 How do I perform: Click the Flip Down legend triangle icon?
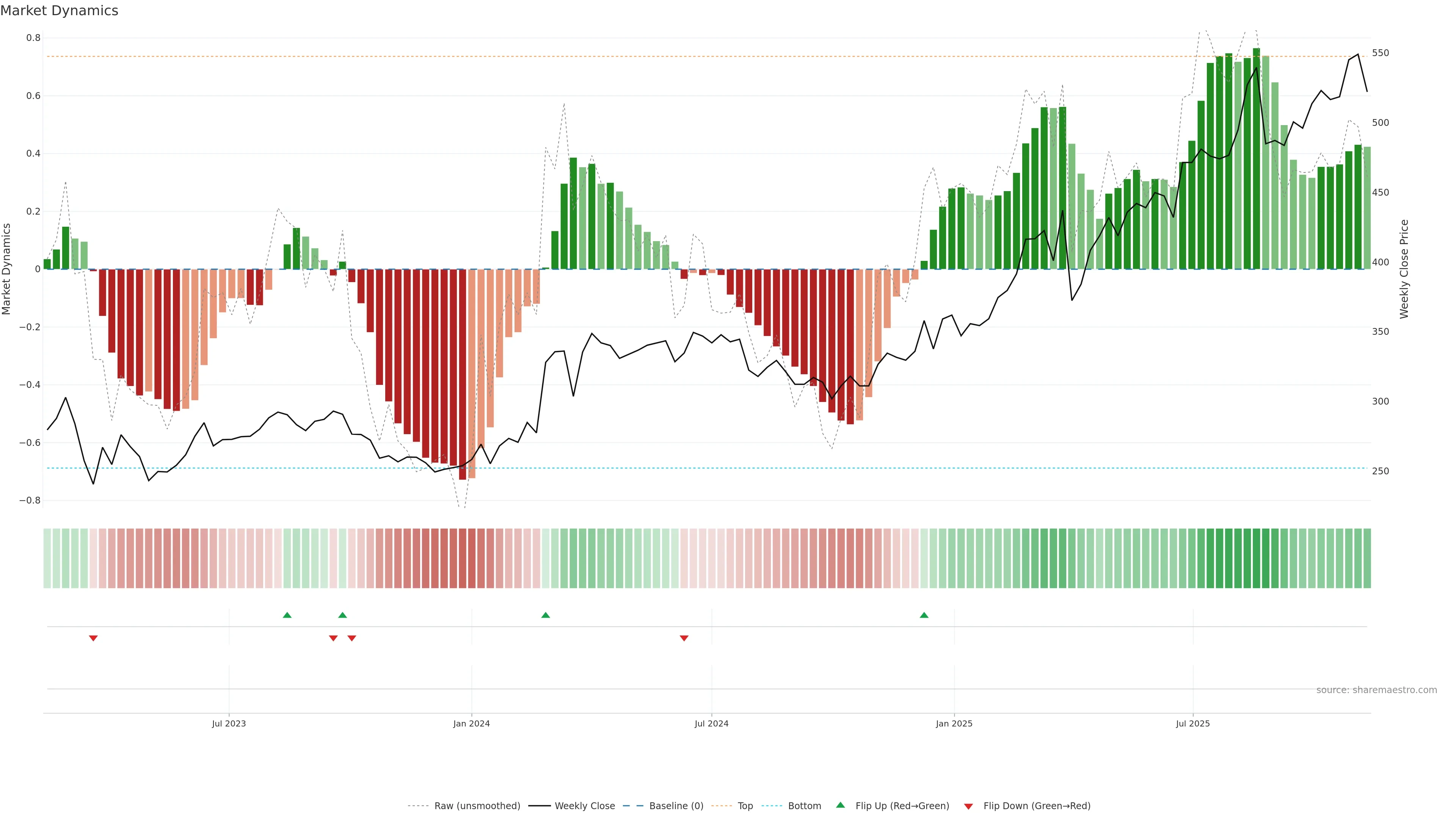click(x=968, y=806)
